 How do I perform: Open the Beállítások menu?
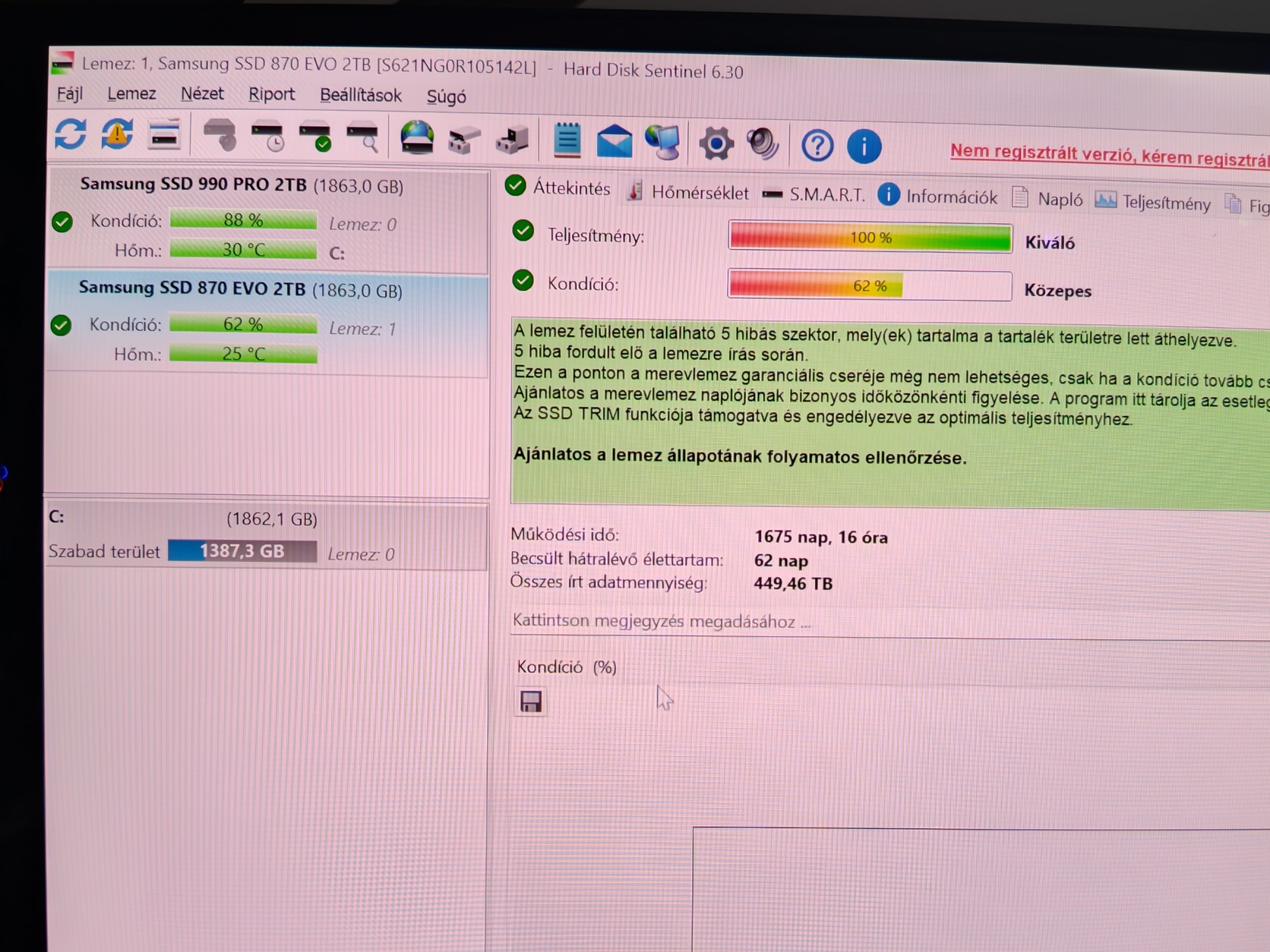pyautogui.click(x=361, y=96)
